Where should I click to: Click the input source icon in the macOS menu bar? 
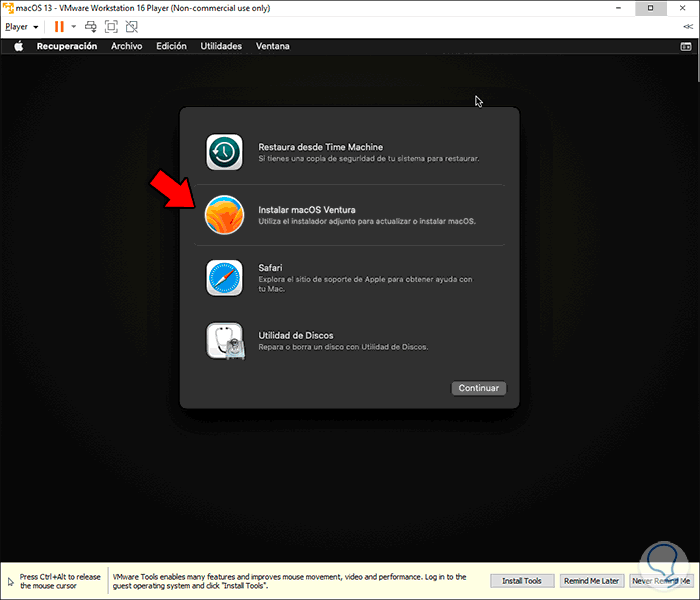coord(686,46)
